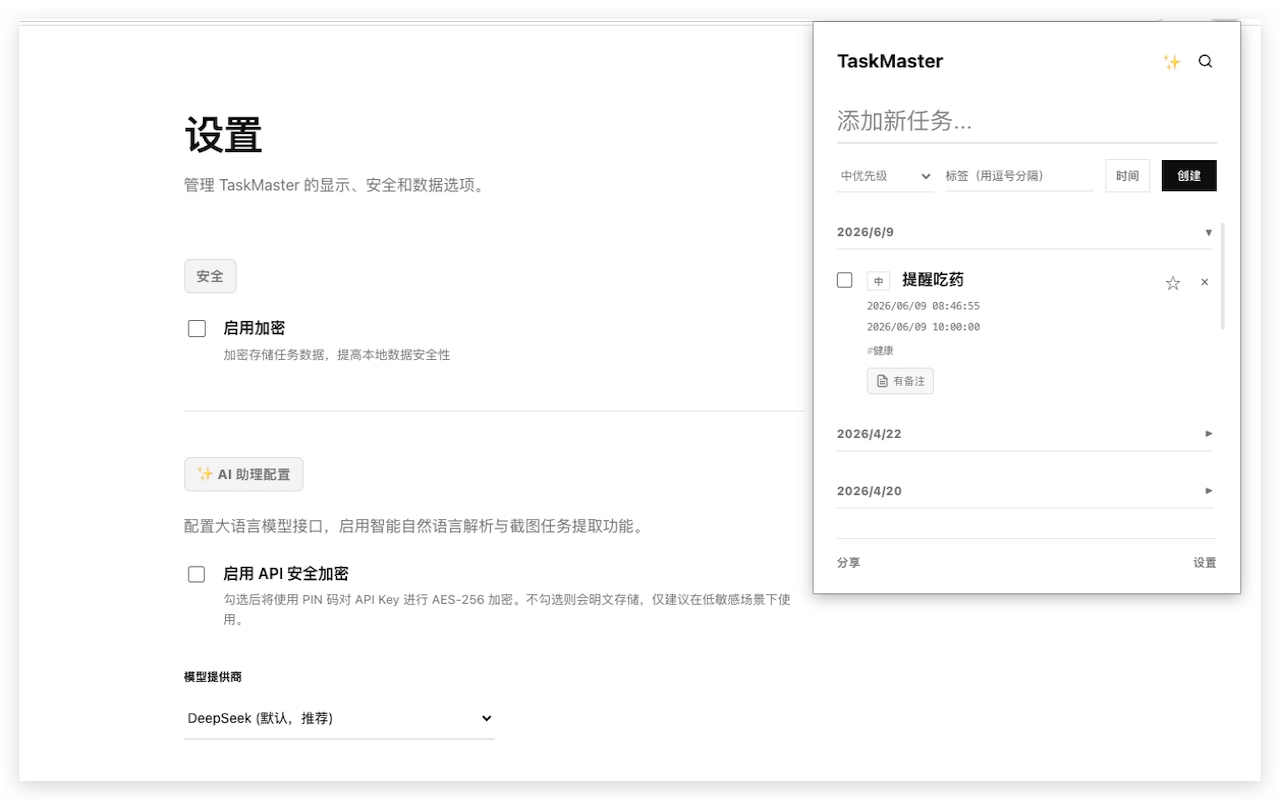1280x800 pixels.
Task: Click the 安全 section tag
Action: 210,276
